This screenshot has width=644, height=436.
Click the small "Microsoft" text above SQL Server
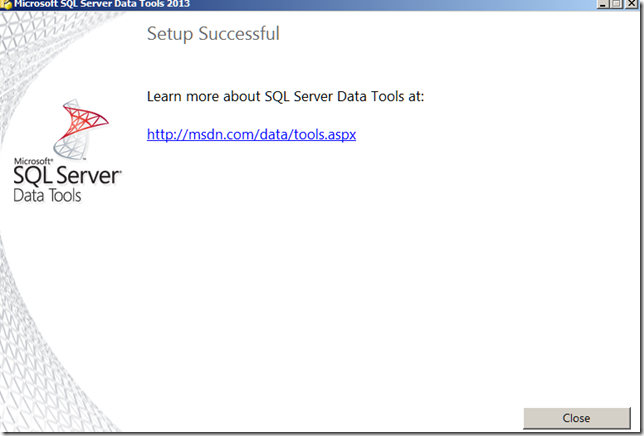tap(32, 160)
